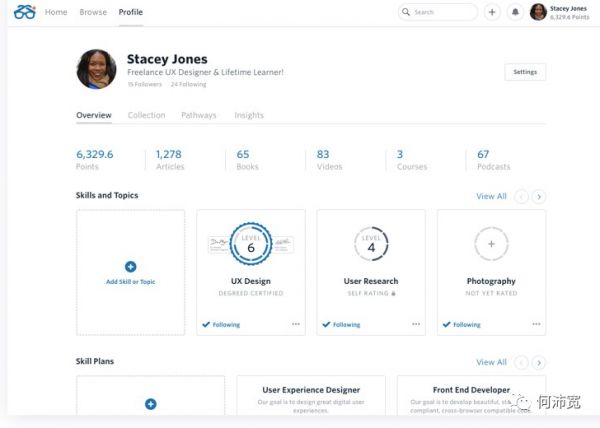Click the plus icon in Add Skill or Topic card
Viewport: 600px width, 428px height.
point(130,266)
